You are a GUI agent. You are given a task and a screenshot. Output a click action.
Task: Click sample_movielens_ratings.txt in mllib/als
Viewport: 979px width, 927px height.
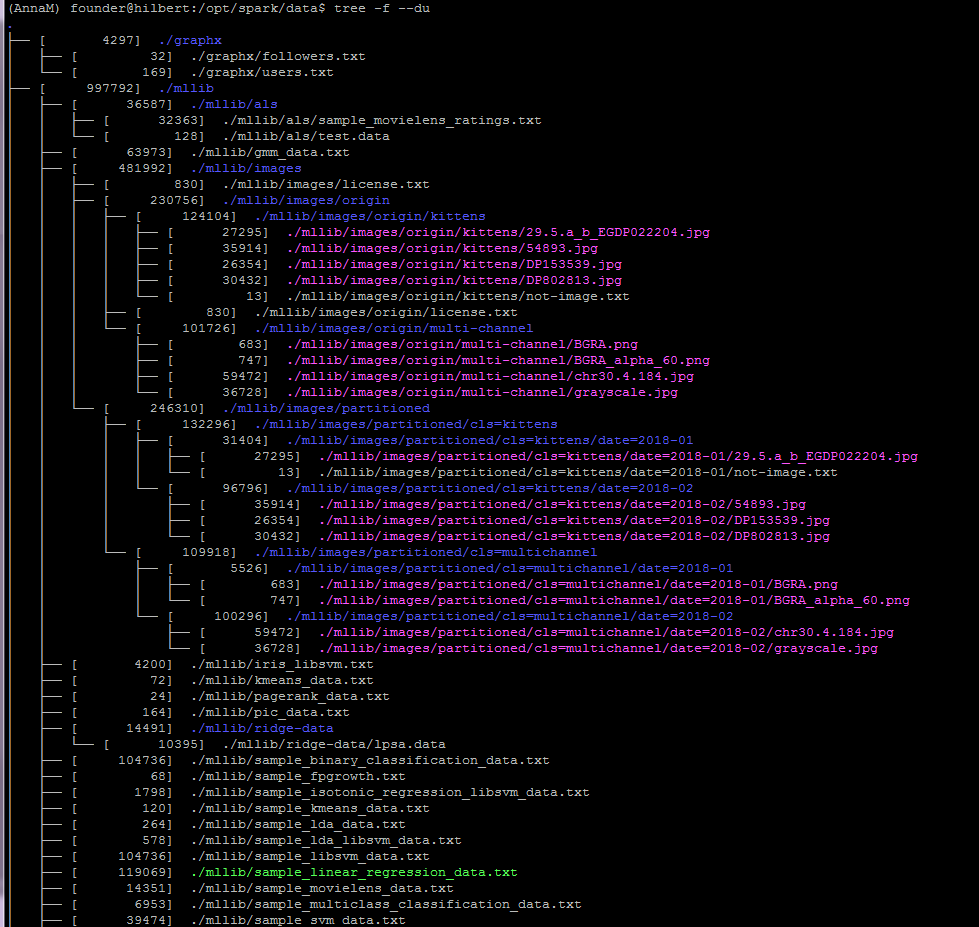pos(382,120)
